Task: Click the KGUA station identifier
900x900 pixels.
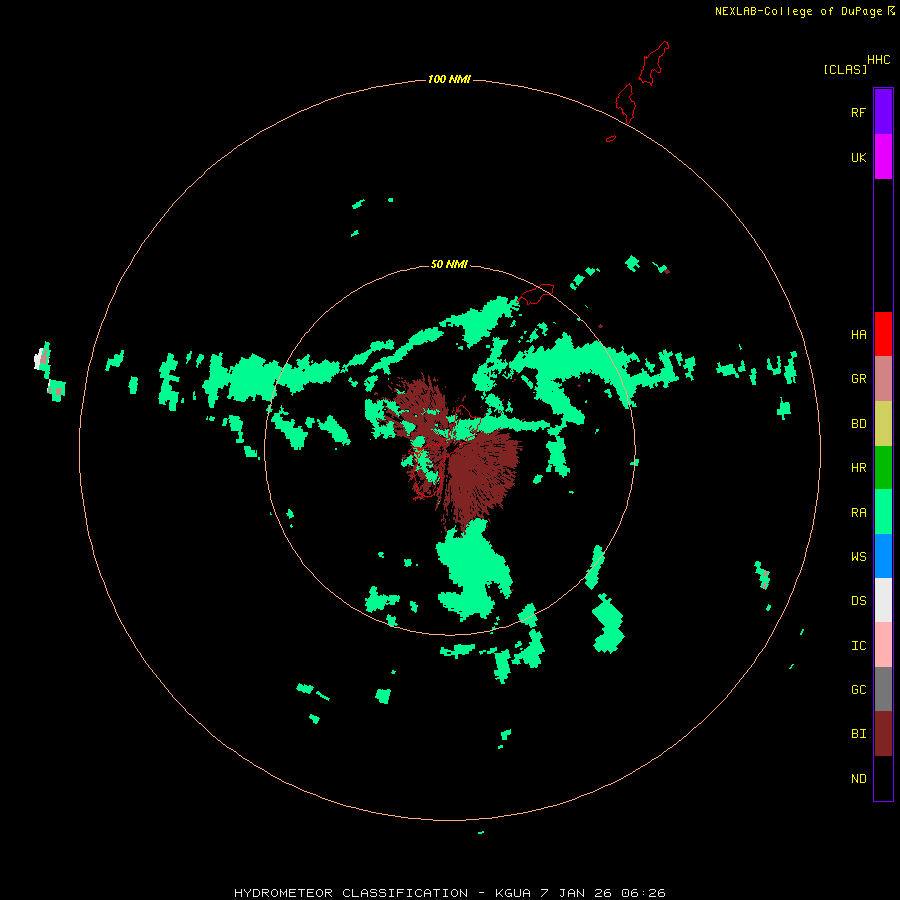Action: tap(512, 893)
